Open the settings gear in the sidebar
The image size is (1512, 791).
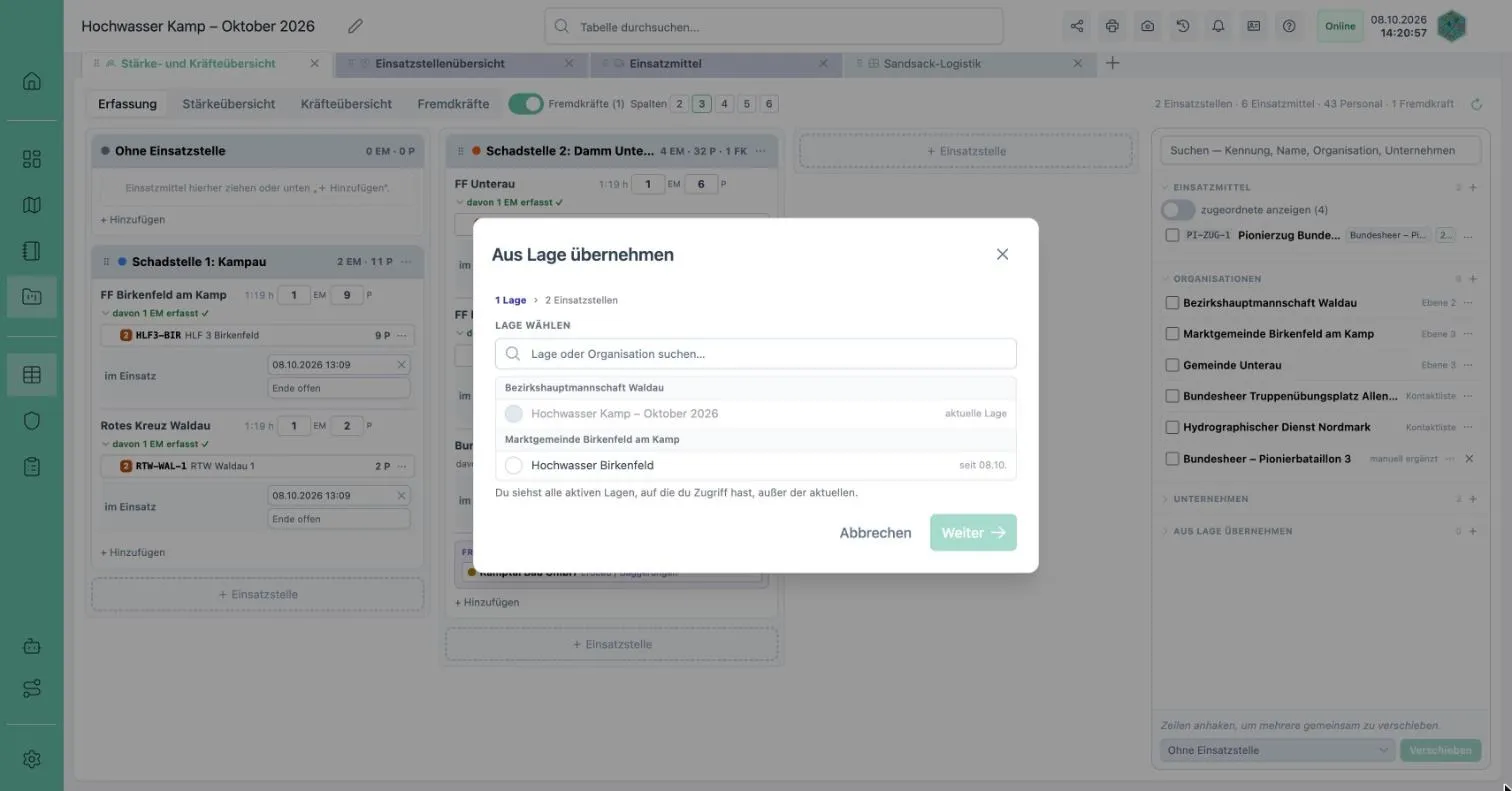[x=32, y=759]
